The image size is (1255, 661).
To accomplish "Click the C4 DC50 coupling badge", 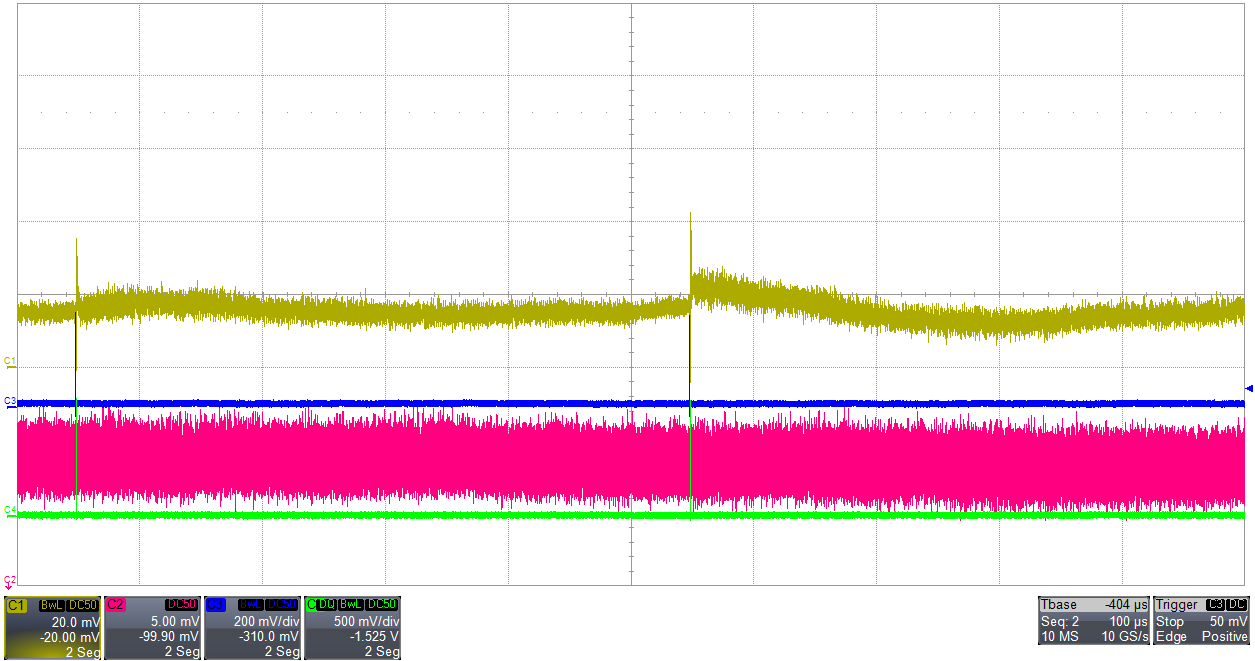I will tap(382, 605).
